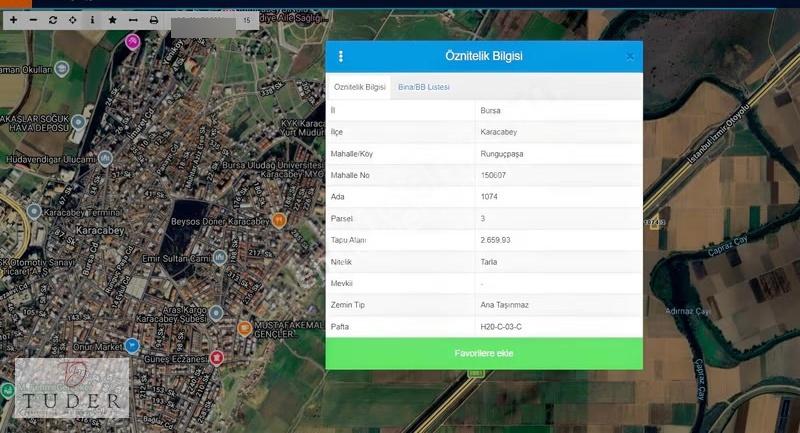
Task: Open the Bina/BB Listesi tab
Action: (x=423, y=87)
